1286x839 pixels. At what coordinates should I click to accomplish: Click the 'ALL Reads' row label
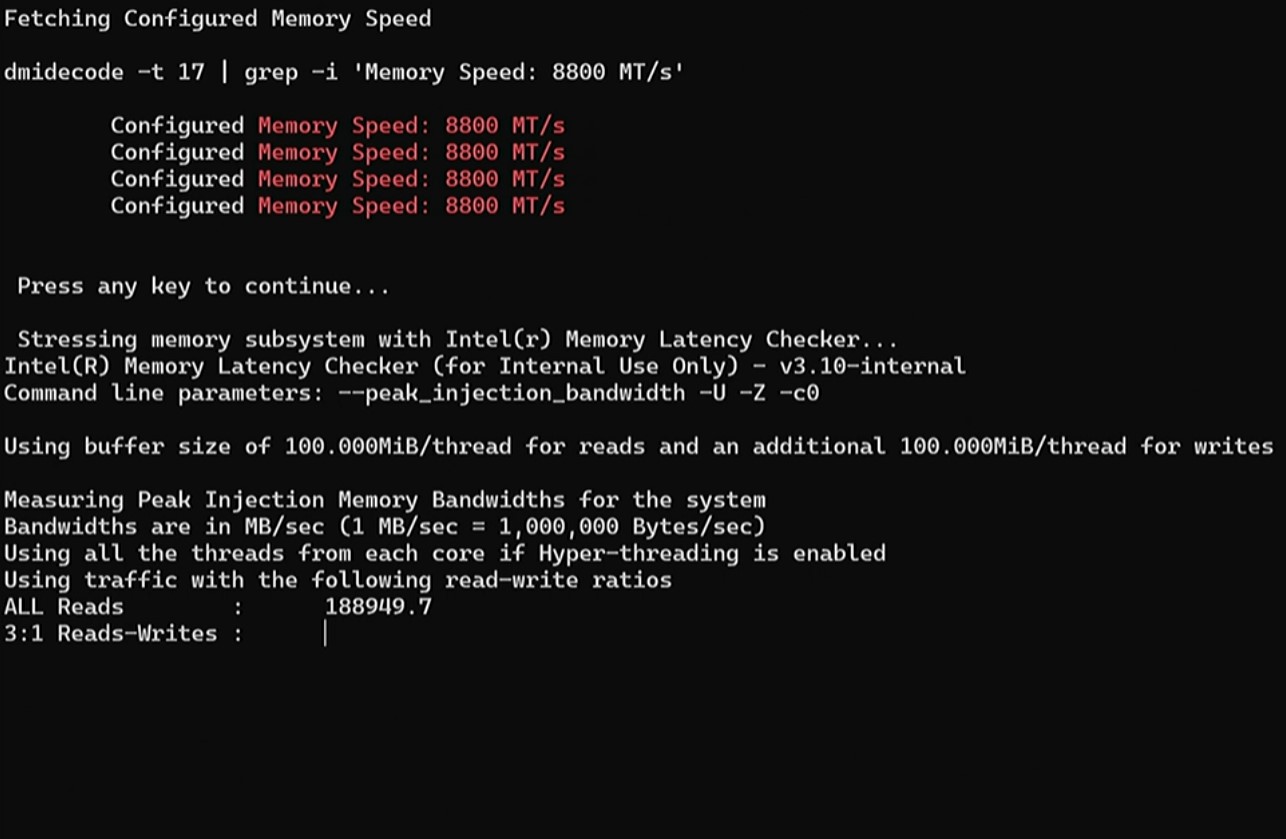pos(64,607)
